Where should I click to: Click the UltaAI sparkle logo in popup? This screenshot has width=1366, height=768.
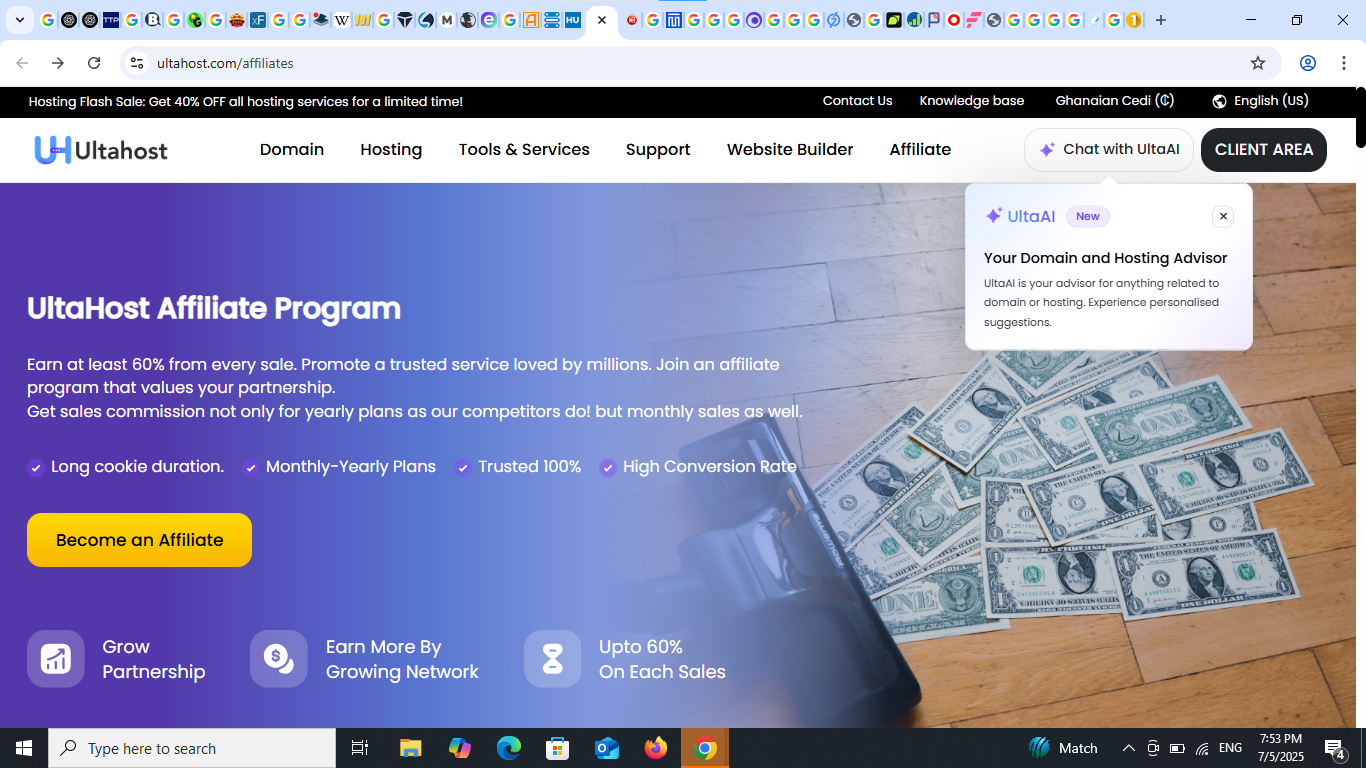[x=994, y=216]
